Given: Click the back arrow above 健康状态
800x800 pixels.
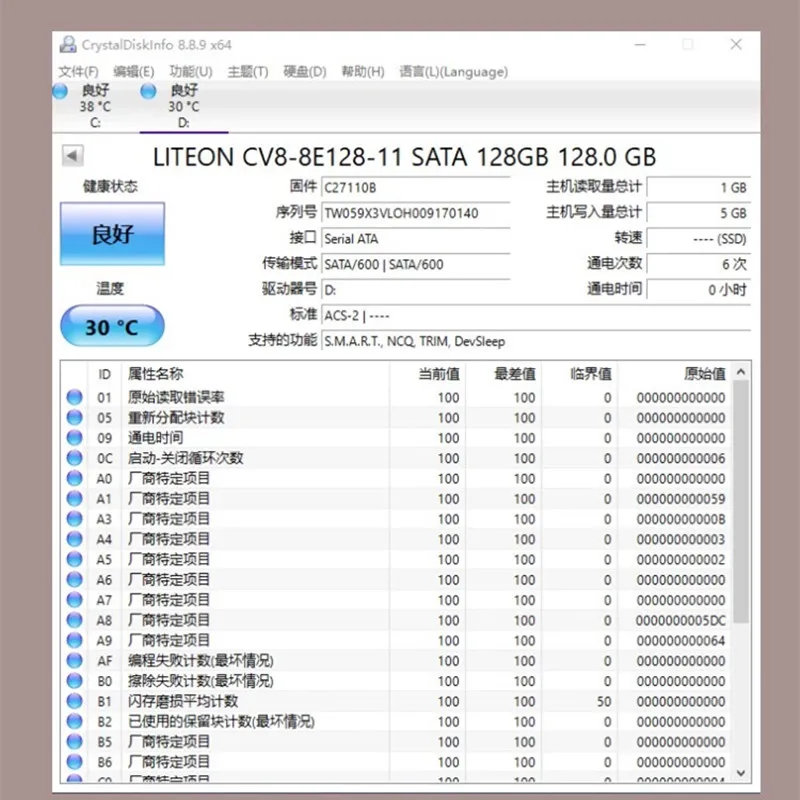Looking at the screenshot, I should coord(72,156).
